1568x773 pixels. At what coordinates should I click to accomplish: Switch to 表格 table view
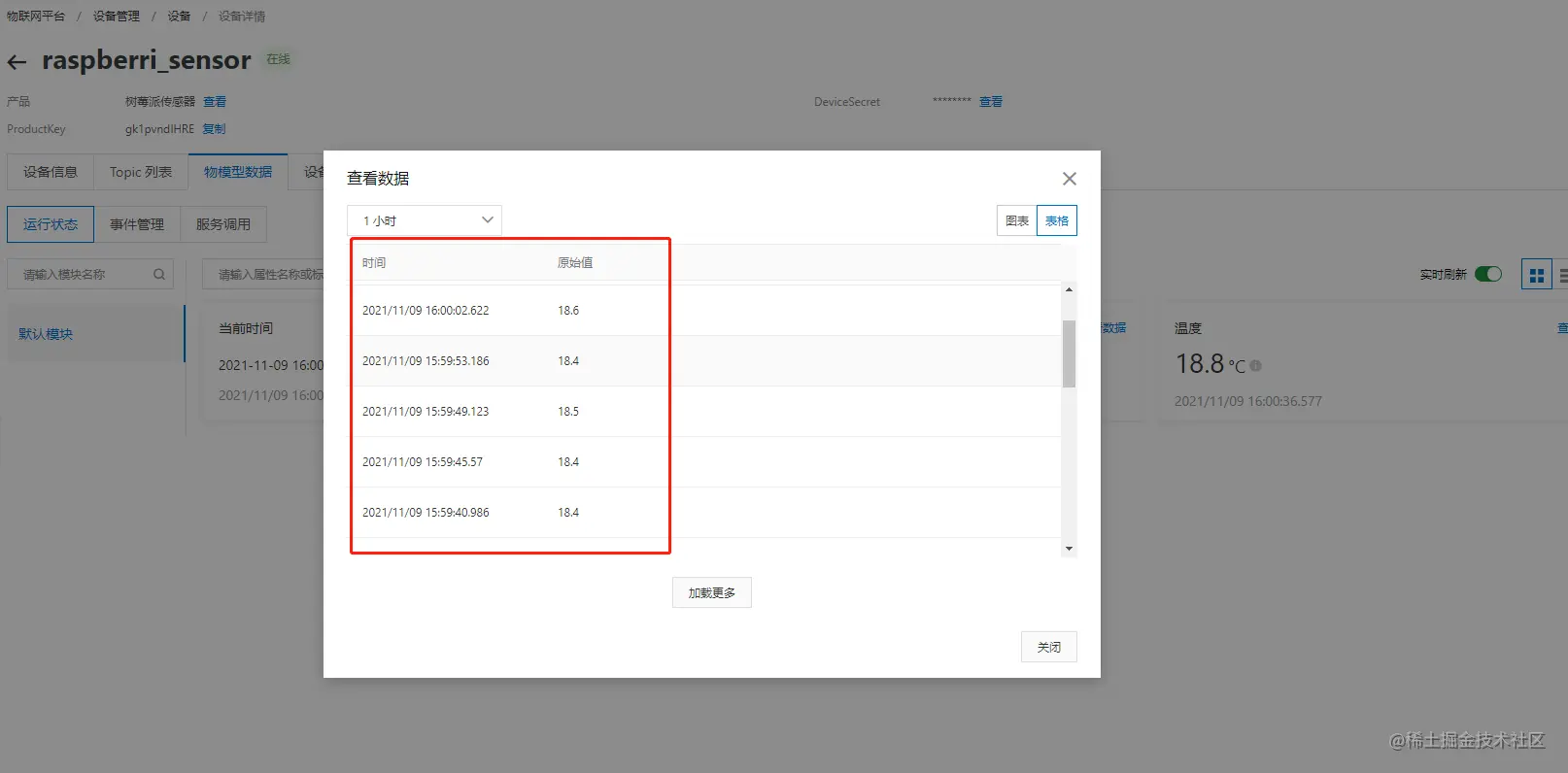tap(1057, 220)
